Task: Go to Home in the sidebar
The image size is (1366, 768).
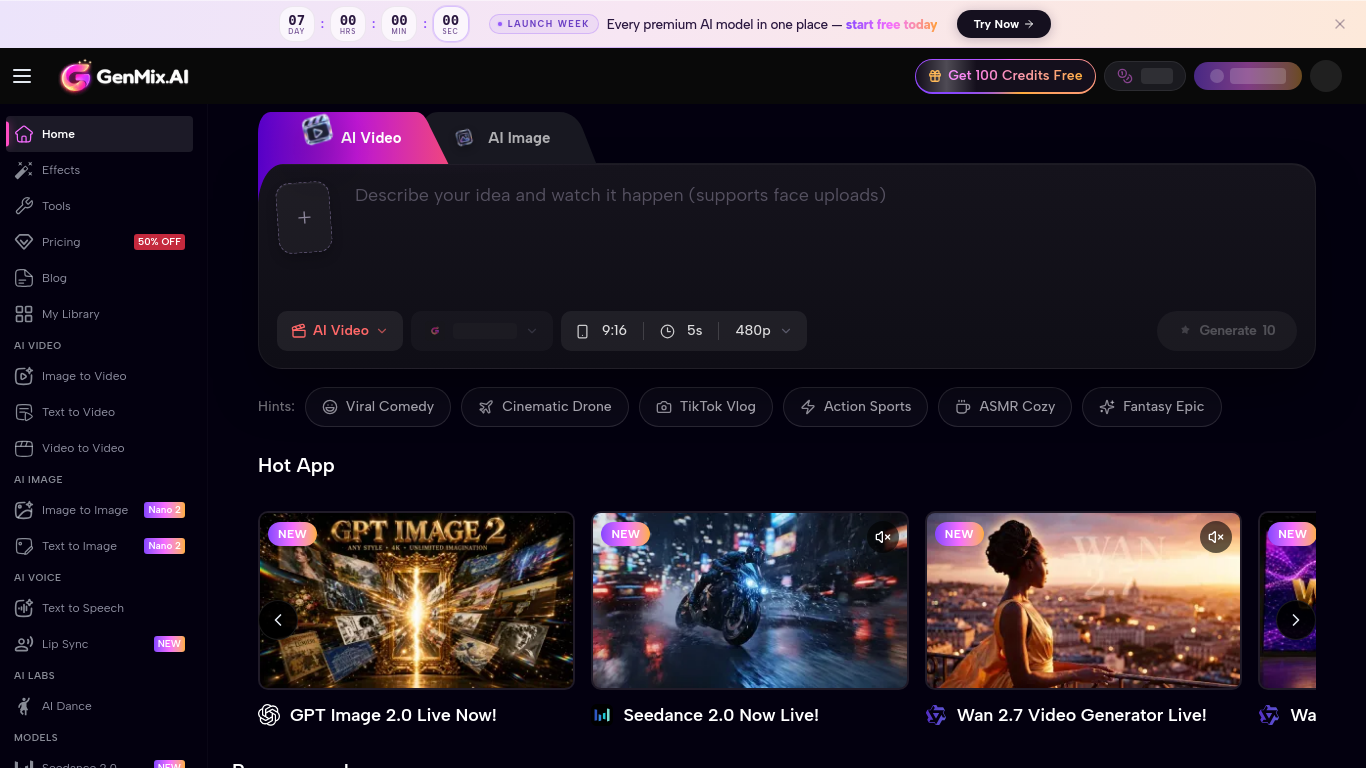Action: click(x=100, y=134)
